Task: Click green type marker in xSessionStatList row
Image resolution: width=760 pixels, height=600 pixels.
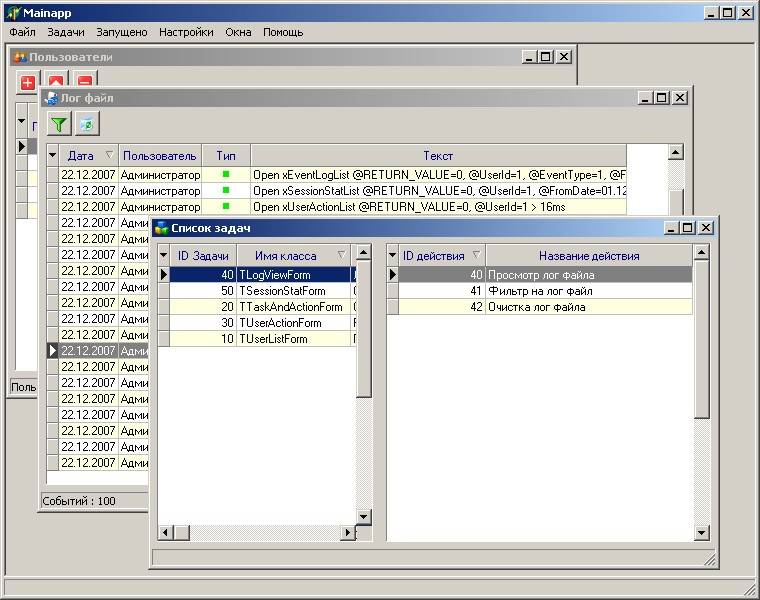Action: pyautogui.click(x=226, y=190)
